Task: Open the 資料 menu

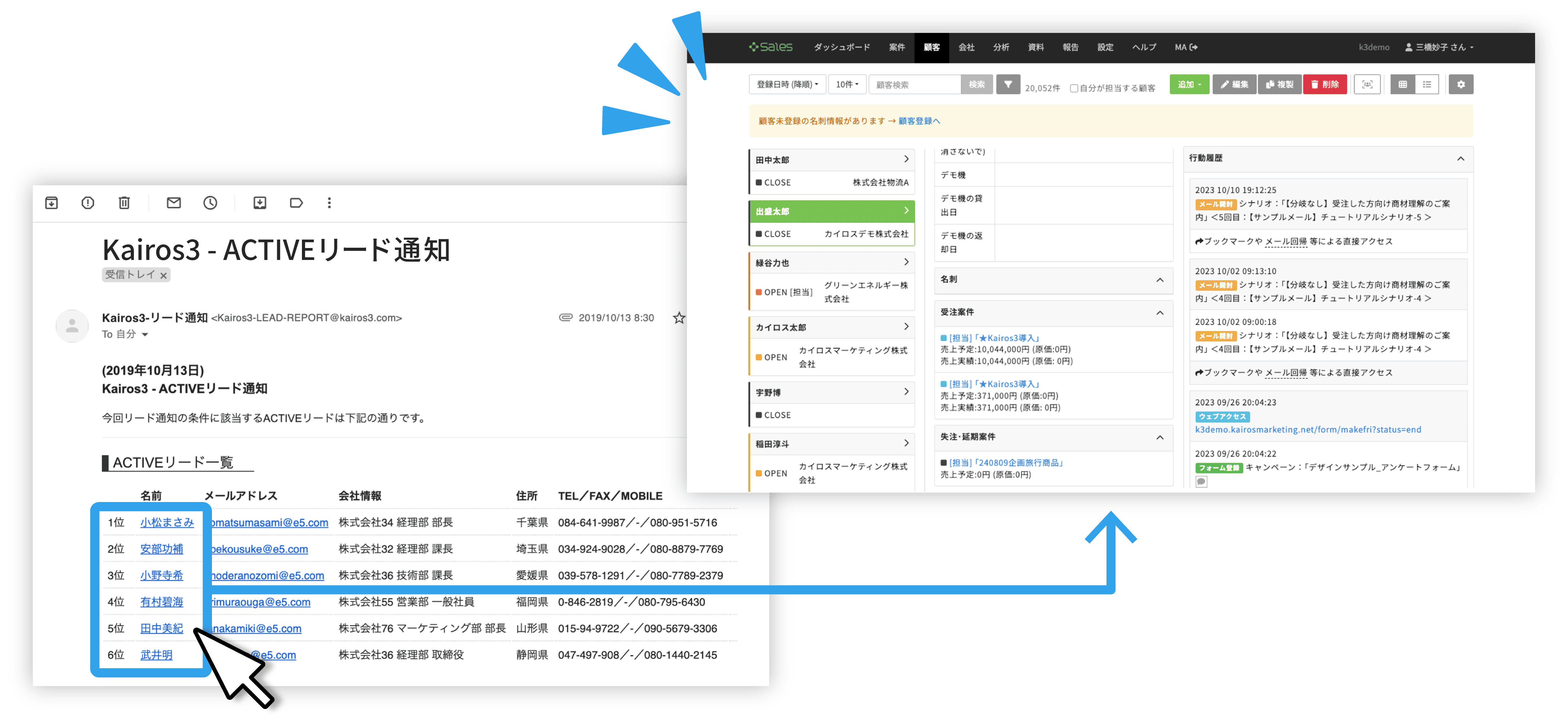Action: pos(1035,47)
